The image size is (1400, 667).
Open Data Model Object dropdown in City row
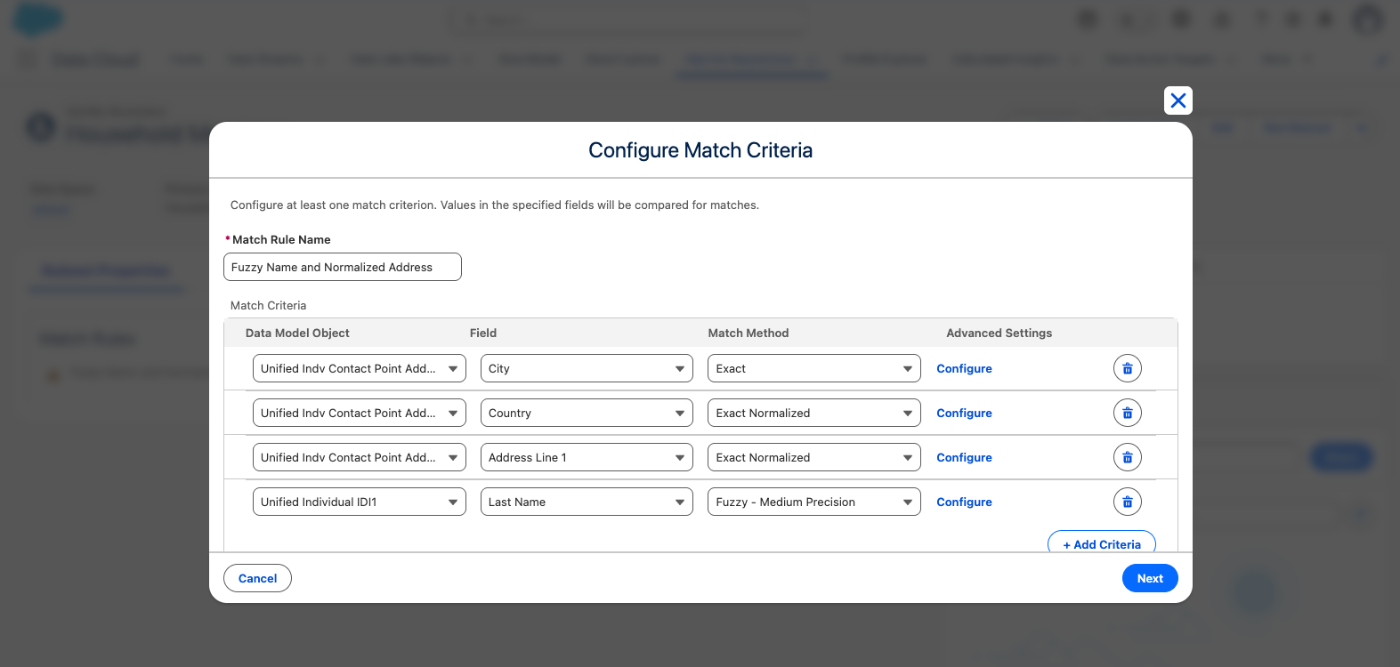pyautogui.click(x=359, y=368)
